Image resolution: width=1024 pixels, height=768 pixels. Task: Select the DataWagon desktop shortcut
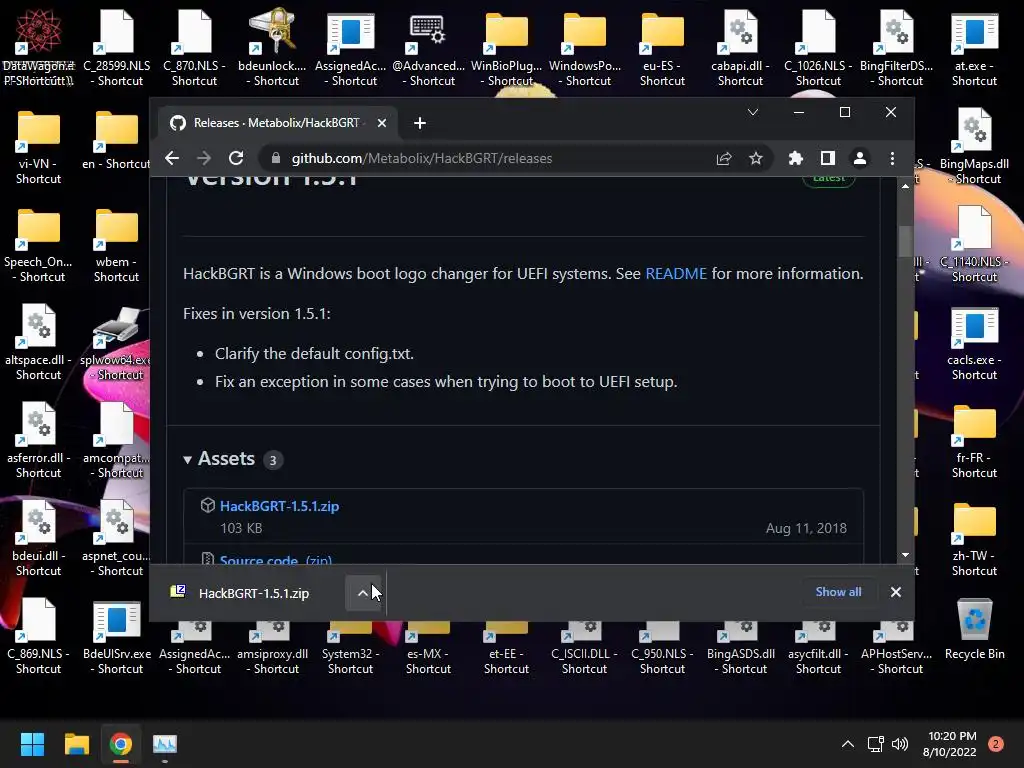pos(39,48)
